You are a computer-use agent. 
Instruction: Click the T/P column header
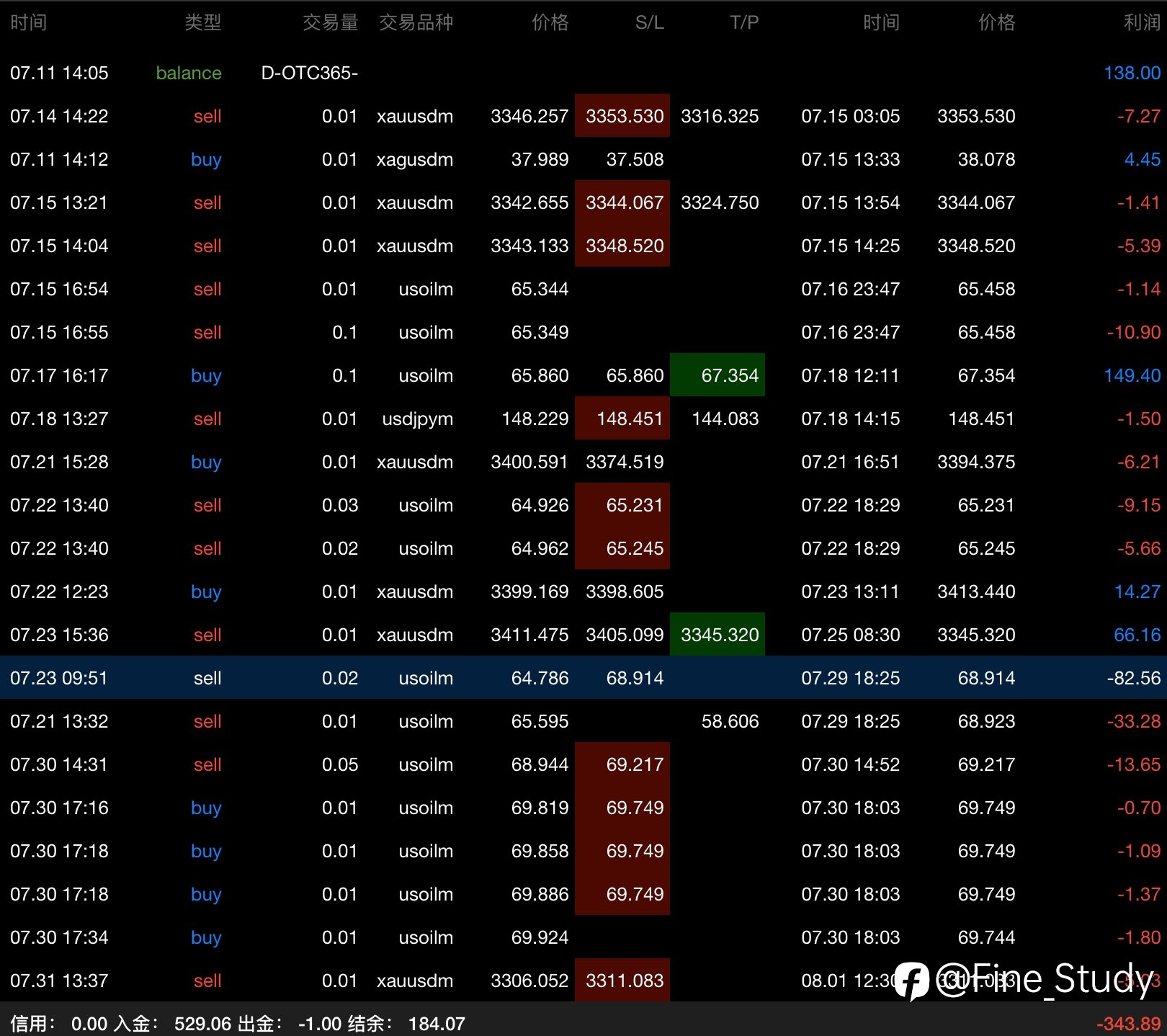(x=744, y=22)
